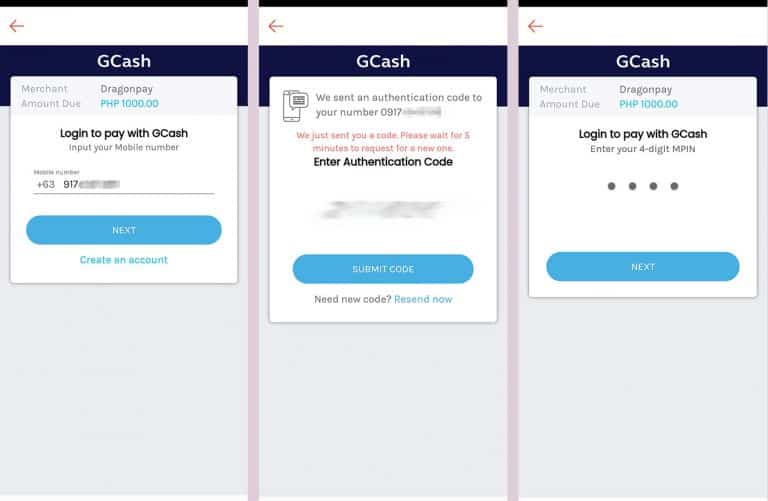Click Dragonpay merchant name on MPIN screen

(646, 89)
